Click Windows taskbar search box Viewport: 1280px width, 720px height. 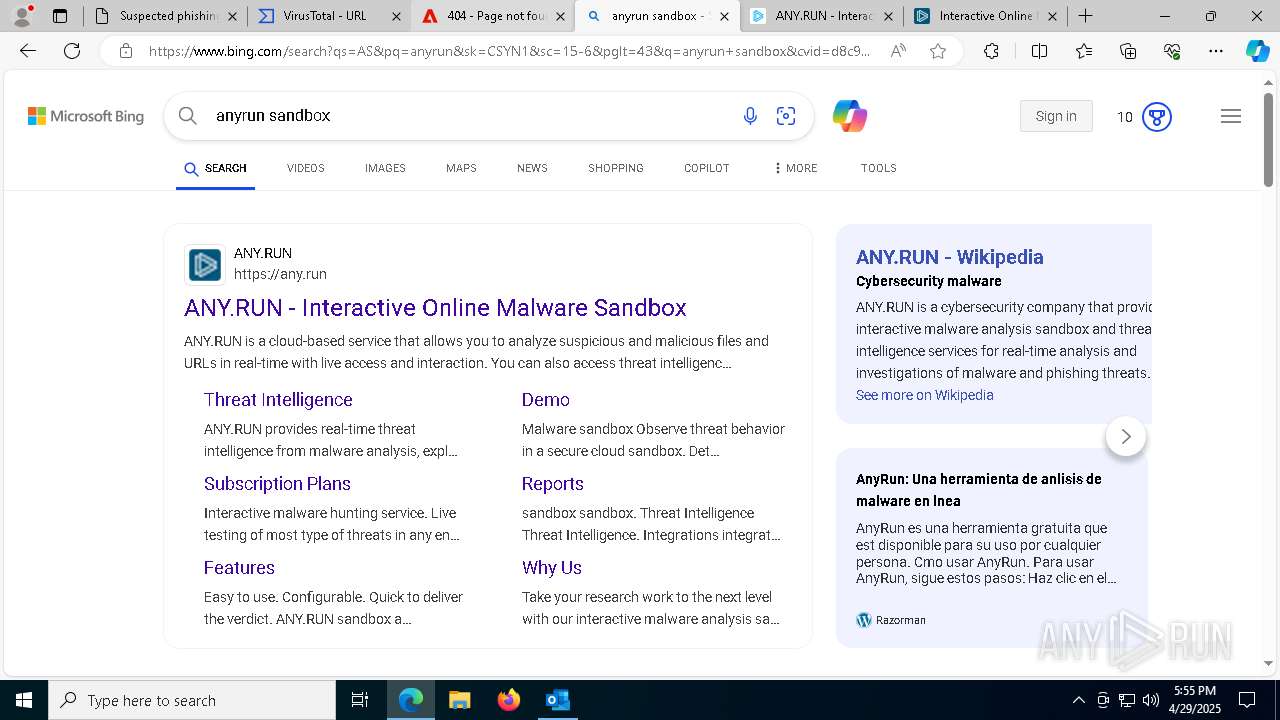(192, 700)
